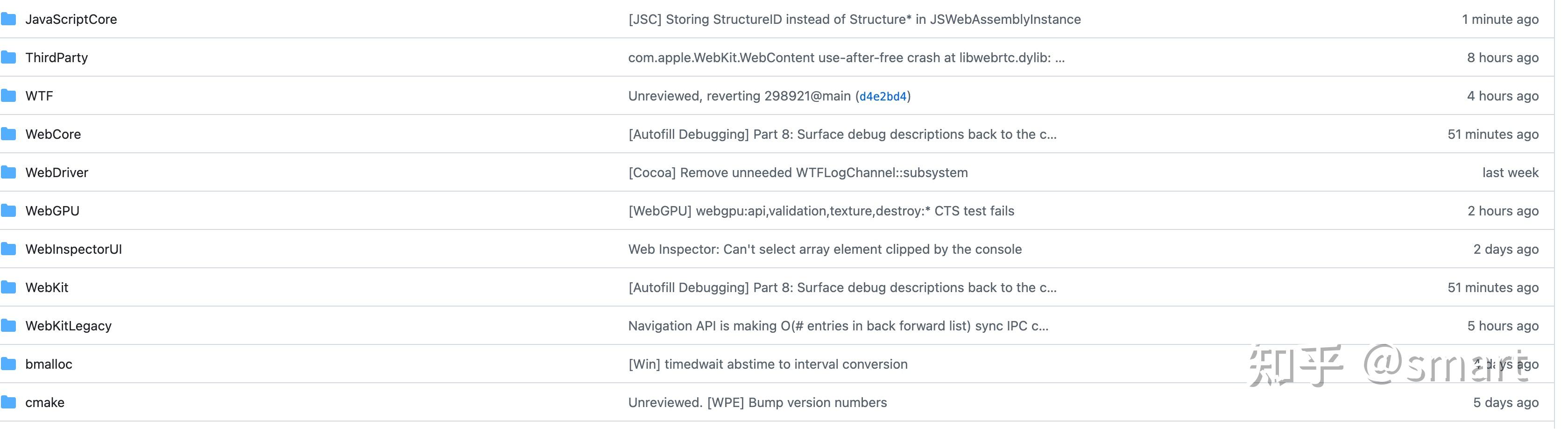View the Win timedwait abstime commit
The width and height of the screenshot is (1568, 429).
click(768, 365)
